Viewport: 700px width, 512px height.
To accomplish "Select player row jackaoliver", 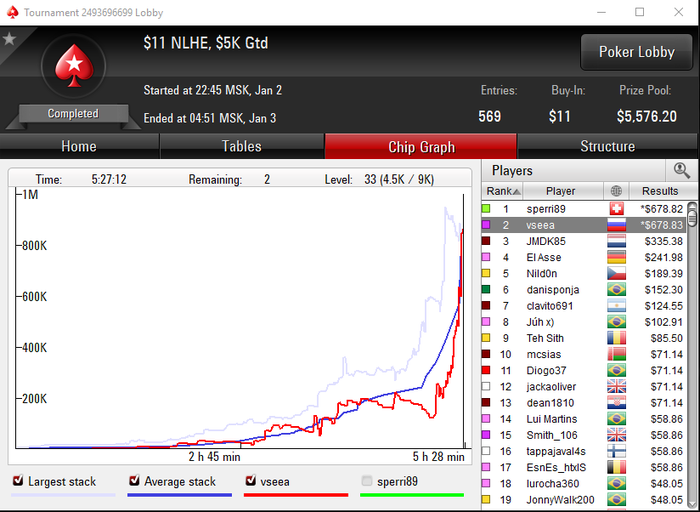I will pyautogui.click(x=584, y=386).
